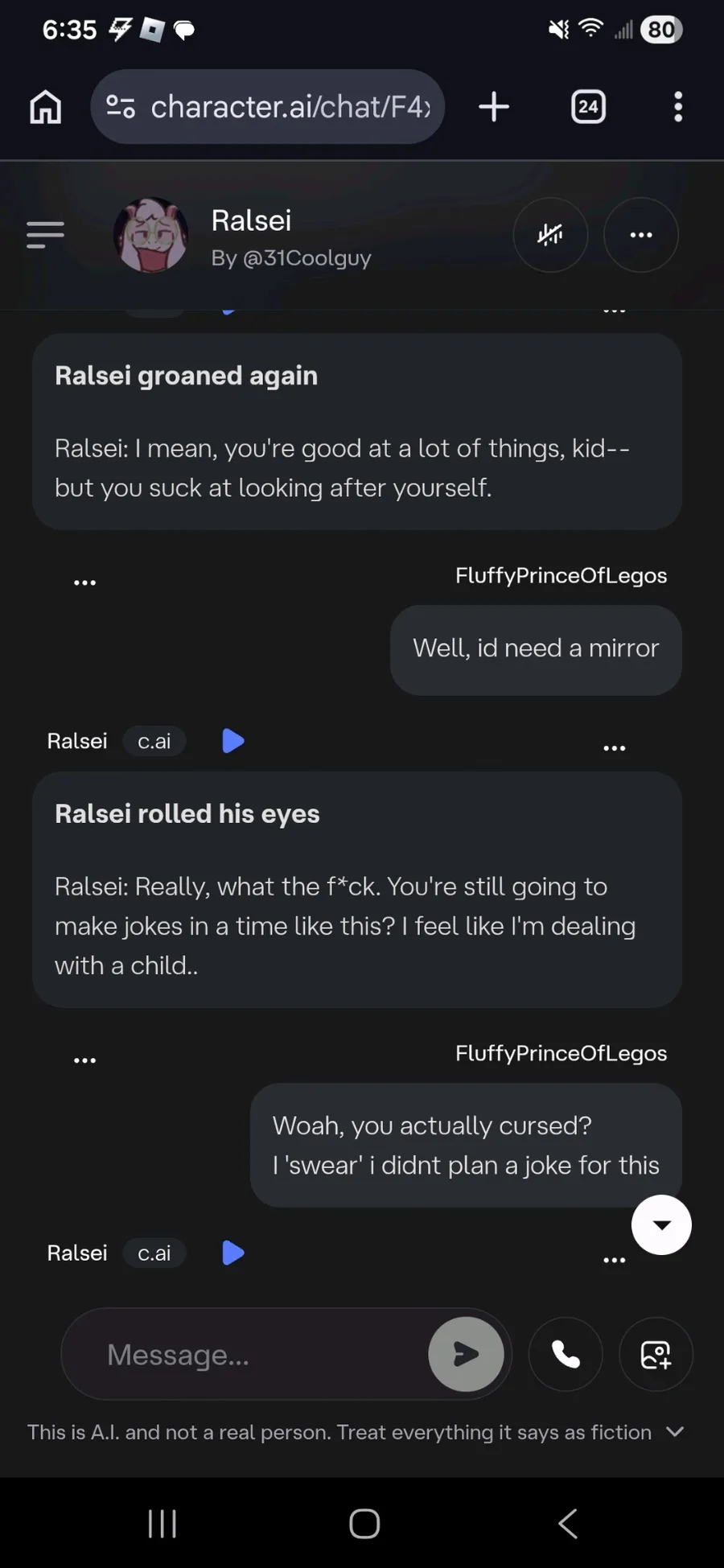The height and width of the screenshot is (1568, 724).
Task: Play voice for the latest Ralsei message
Action: [232, 1253]
